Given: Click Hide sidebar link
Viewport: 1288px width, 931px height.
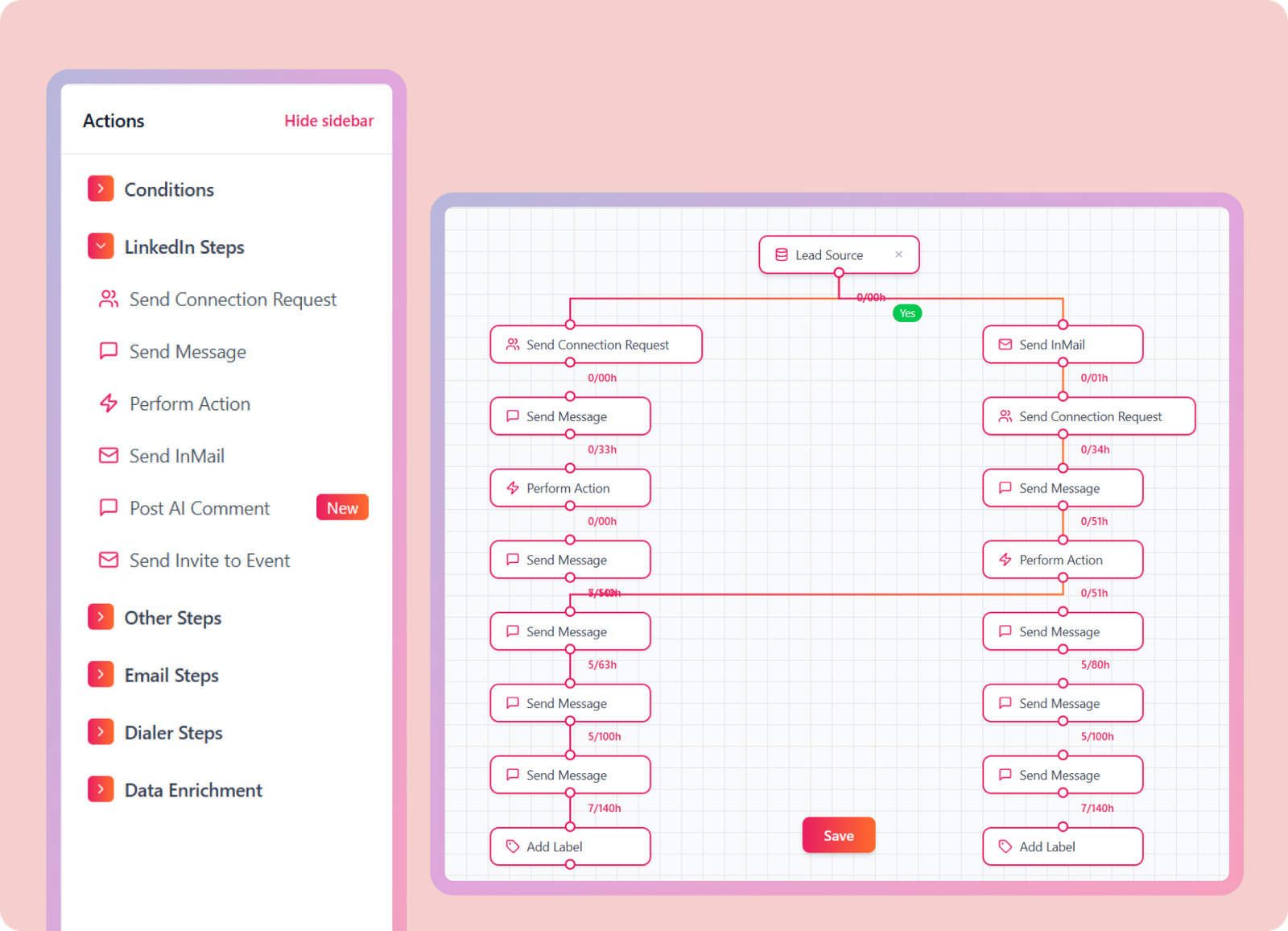Looking at the screenshot, I should pyautogui.click(x=328, y=121).
